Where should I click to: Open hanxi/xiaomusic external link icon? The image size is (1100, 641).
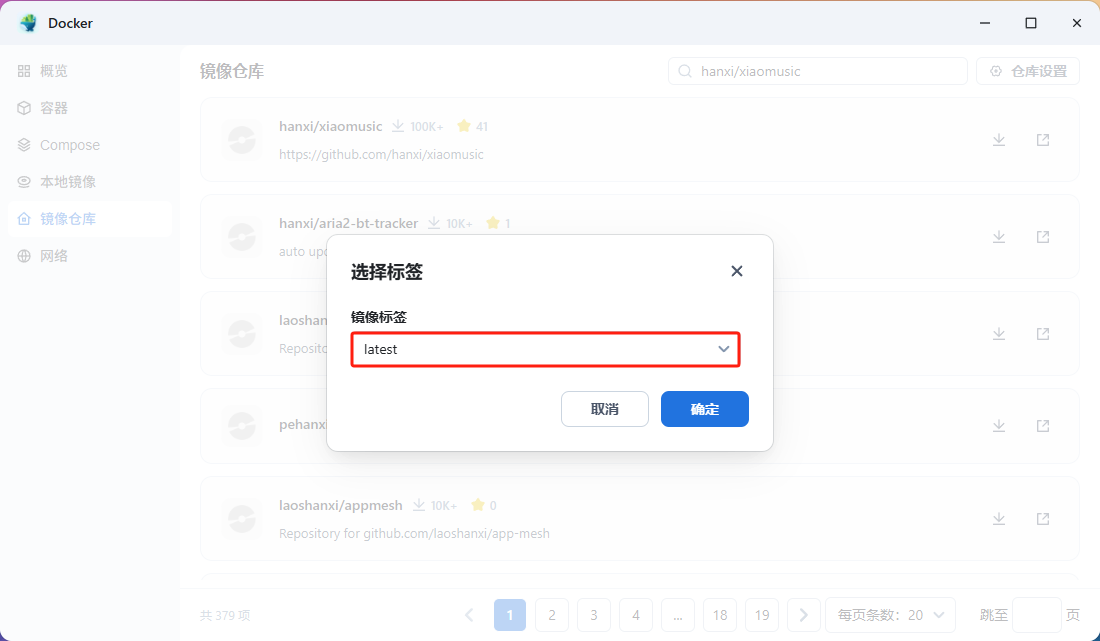(1043, 140)
